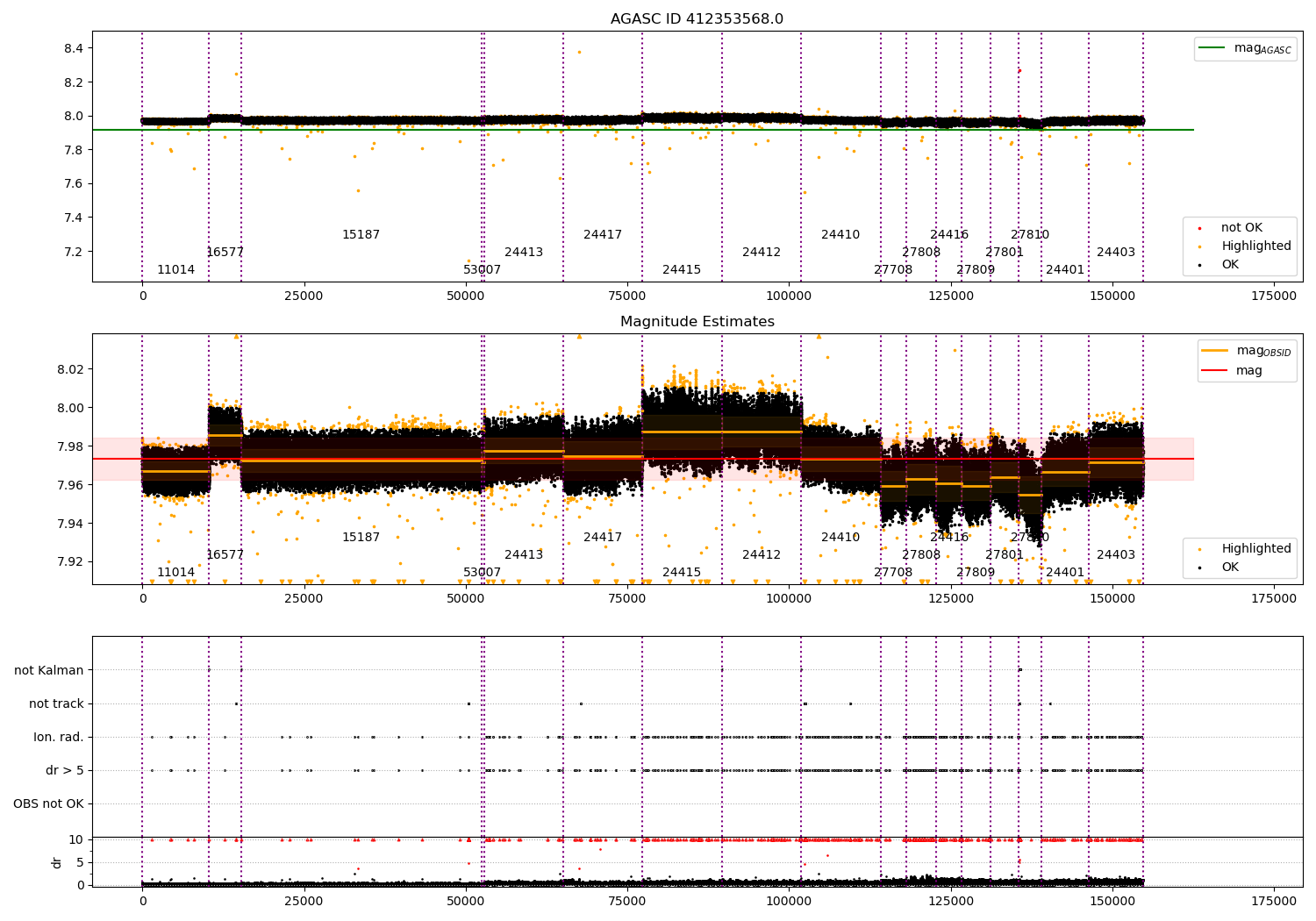Image resolution: width=1316 pixels, height=921 pixels.
Task: Click obsid label 24415 in Magnitude Estimates plot
Action: [682, 573]
